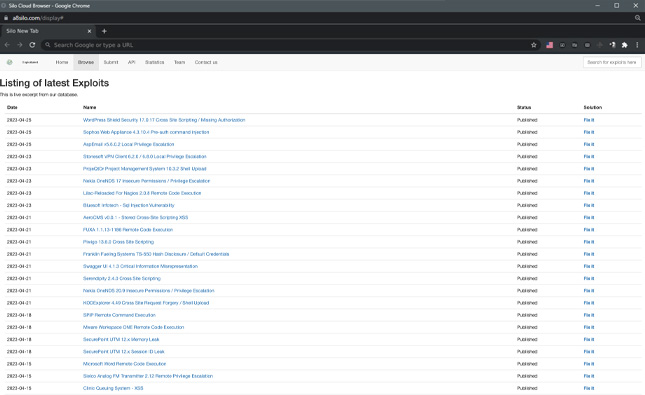Open SPIP Remote Command Execution link
The width and height of the screenshot is (645, 395).
(119, 315)
